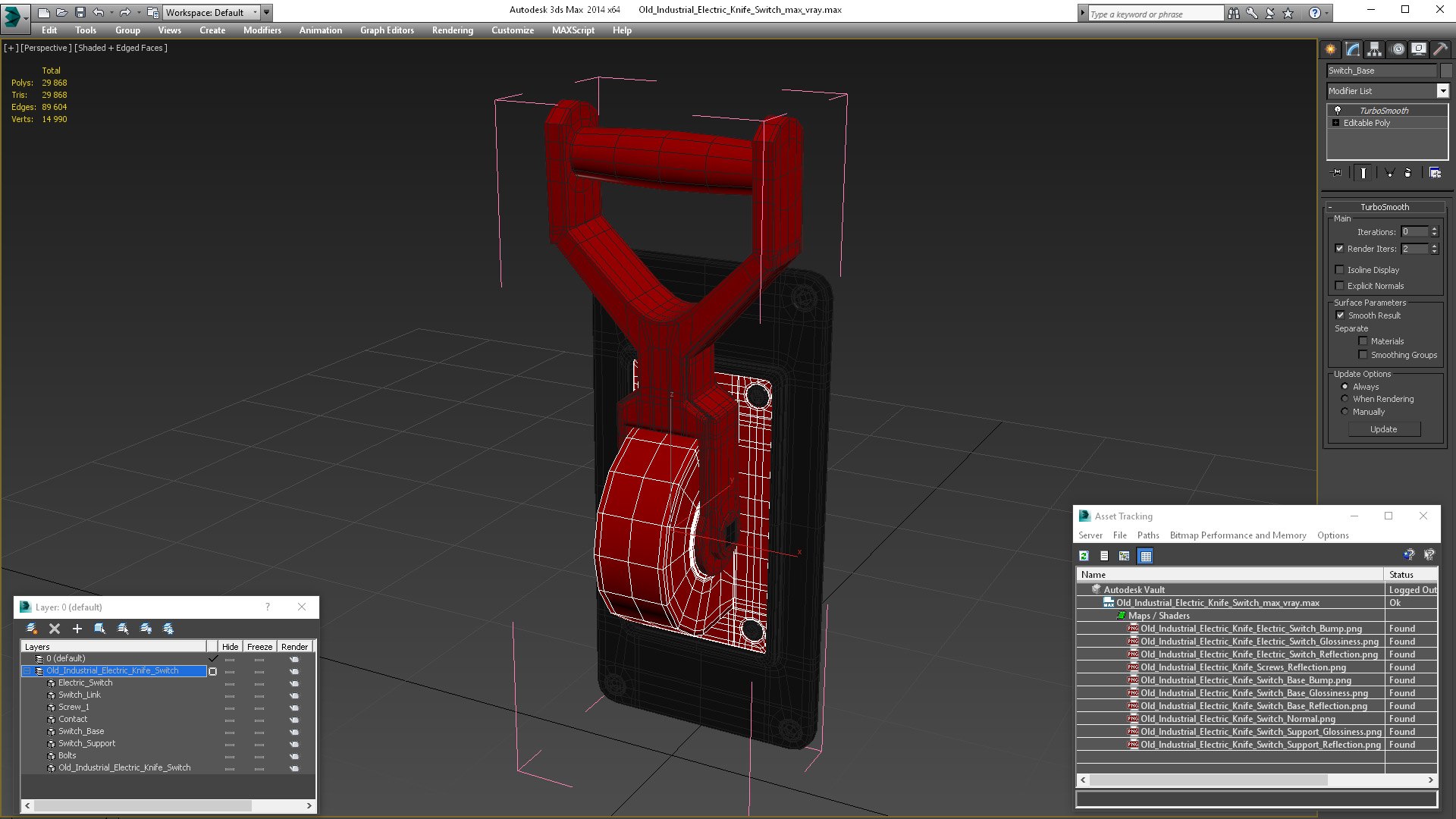
Task: Click the Save File icon in title toolbar
Action: (80, 12)
